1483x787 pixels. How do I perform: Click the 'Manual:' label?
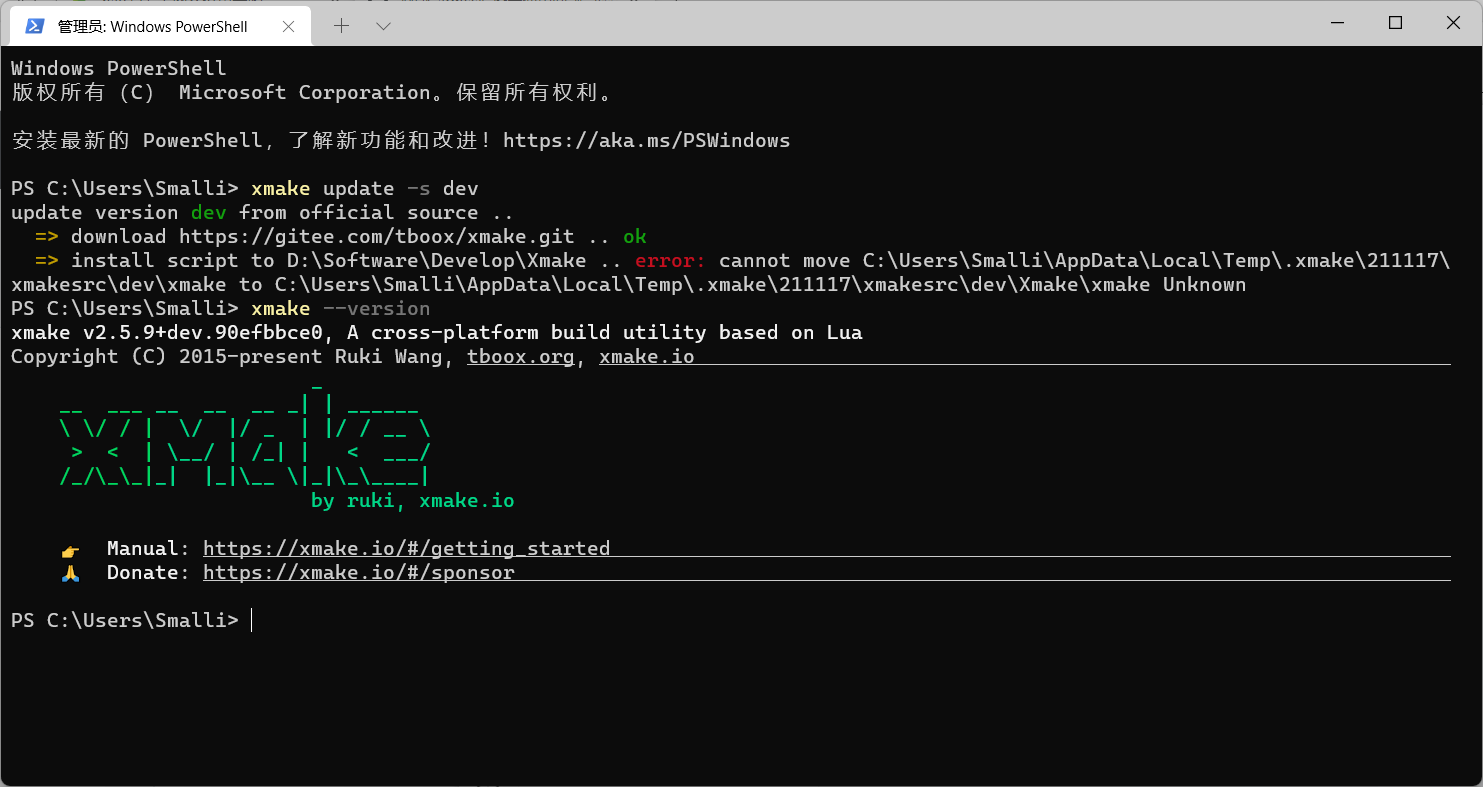pos(148,549)
